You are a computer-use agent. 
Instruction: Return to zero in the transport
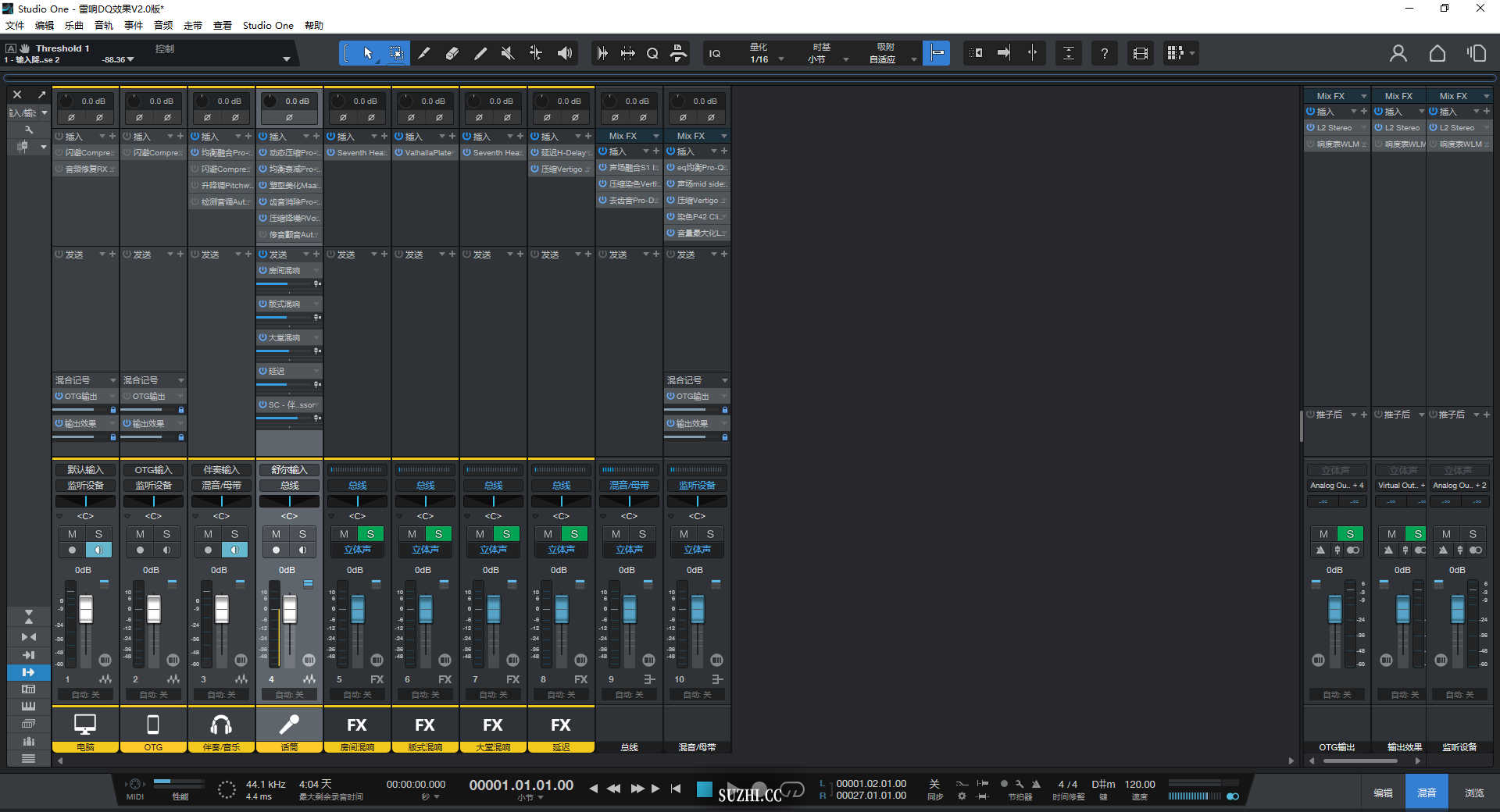[x=676, y=789]
